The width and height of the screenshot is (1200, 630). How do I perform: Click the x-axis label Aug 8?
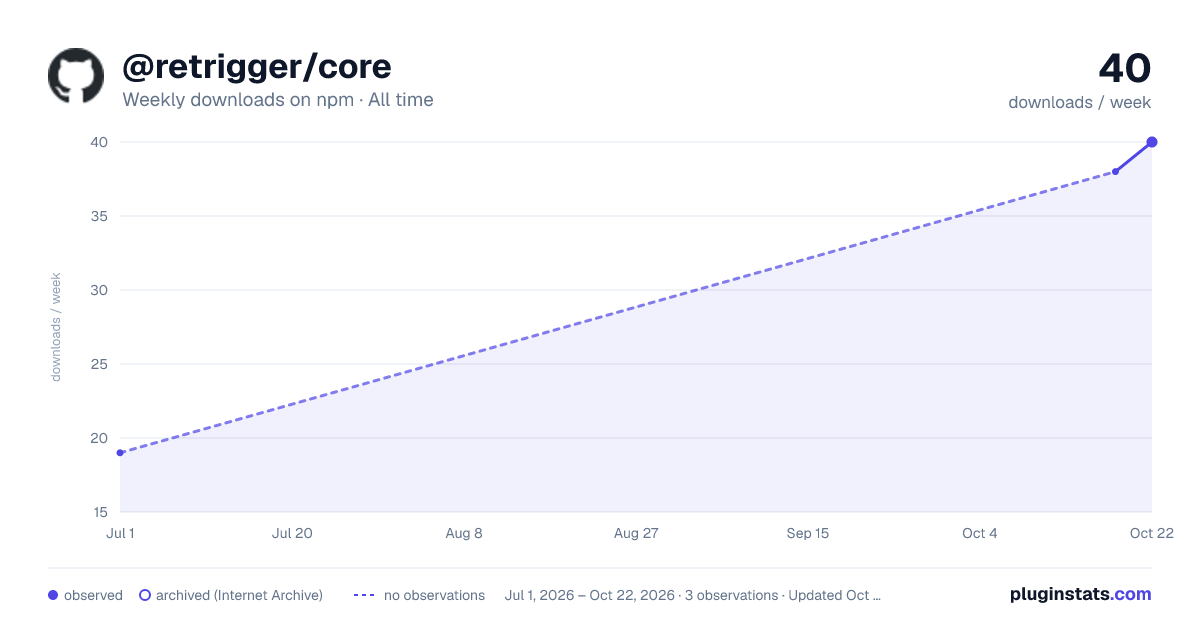[x=464, y=533]
